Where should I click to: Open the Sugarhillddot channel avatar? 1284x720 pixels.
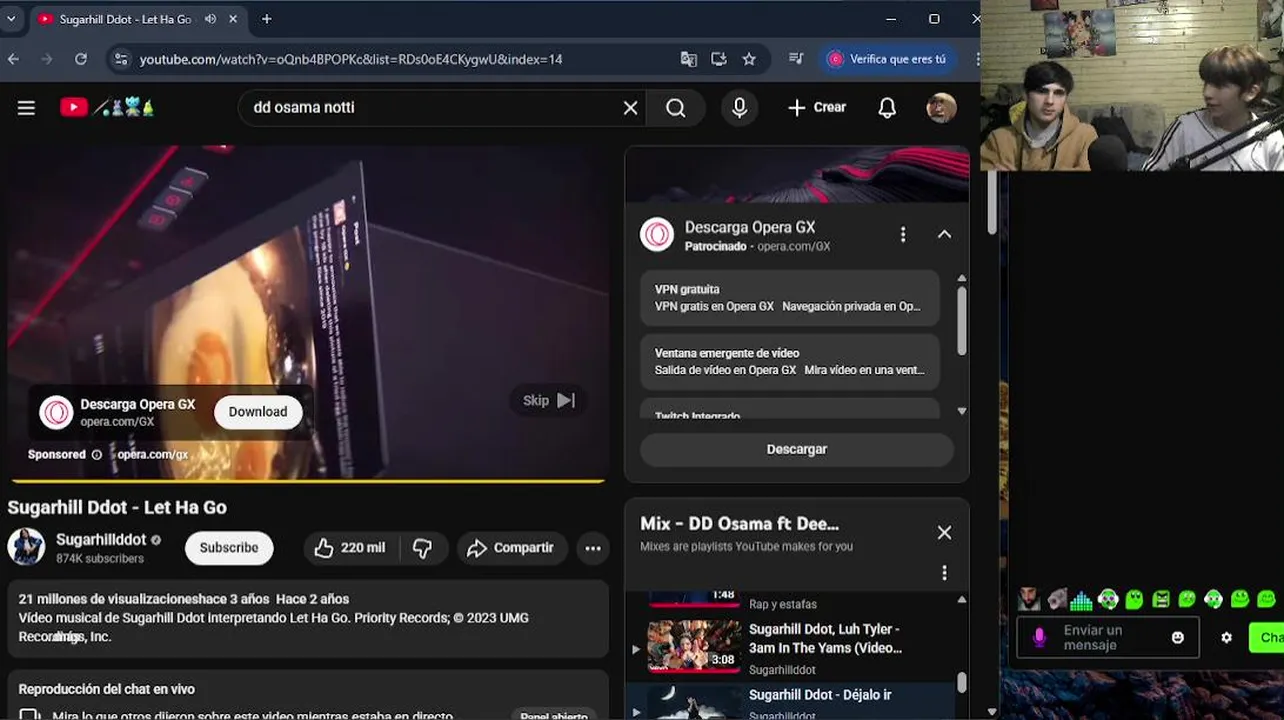pyautogui.click(x=26, y=547)
